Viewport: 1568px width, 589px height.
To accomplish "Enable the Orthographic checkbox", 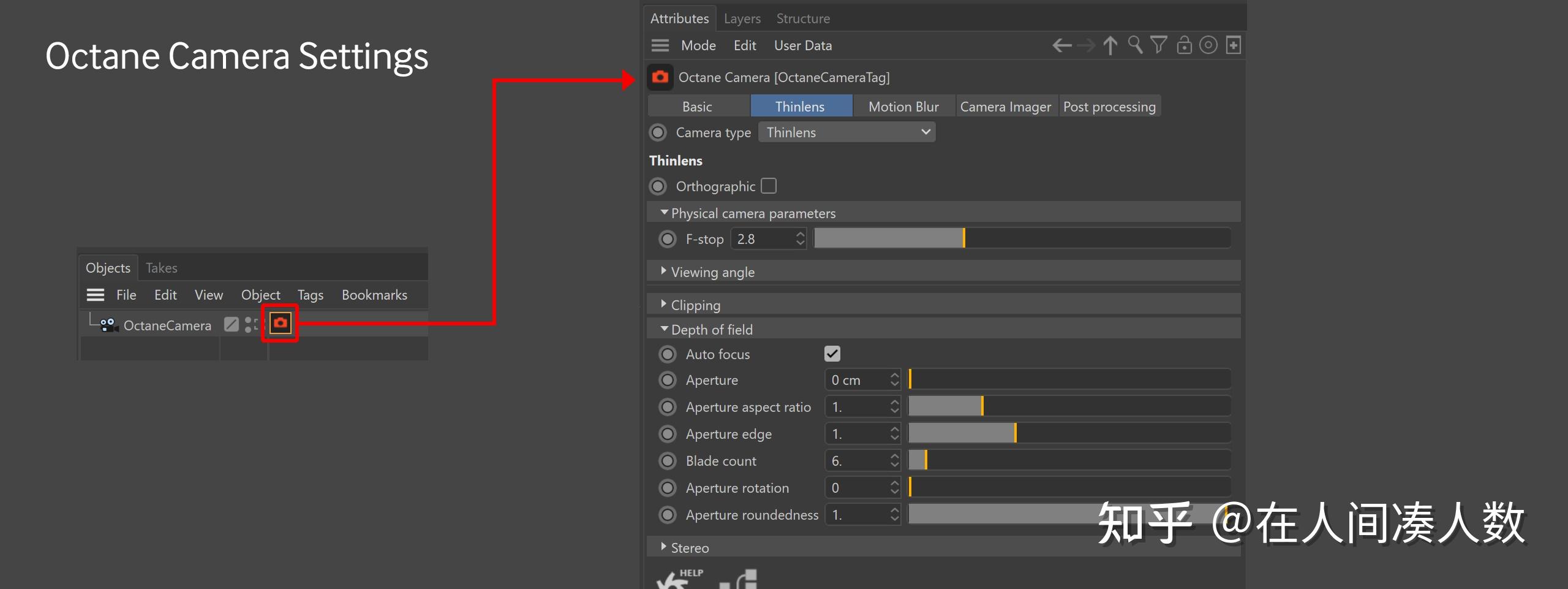I will (x=769, y=186).
